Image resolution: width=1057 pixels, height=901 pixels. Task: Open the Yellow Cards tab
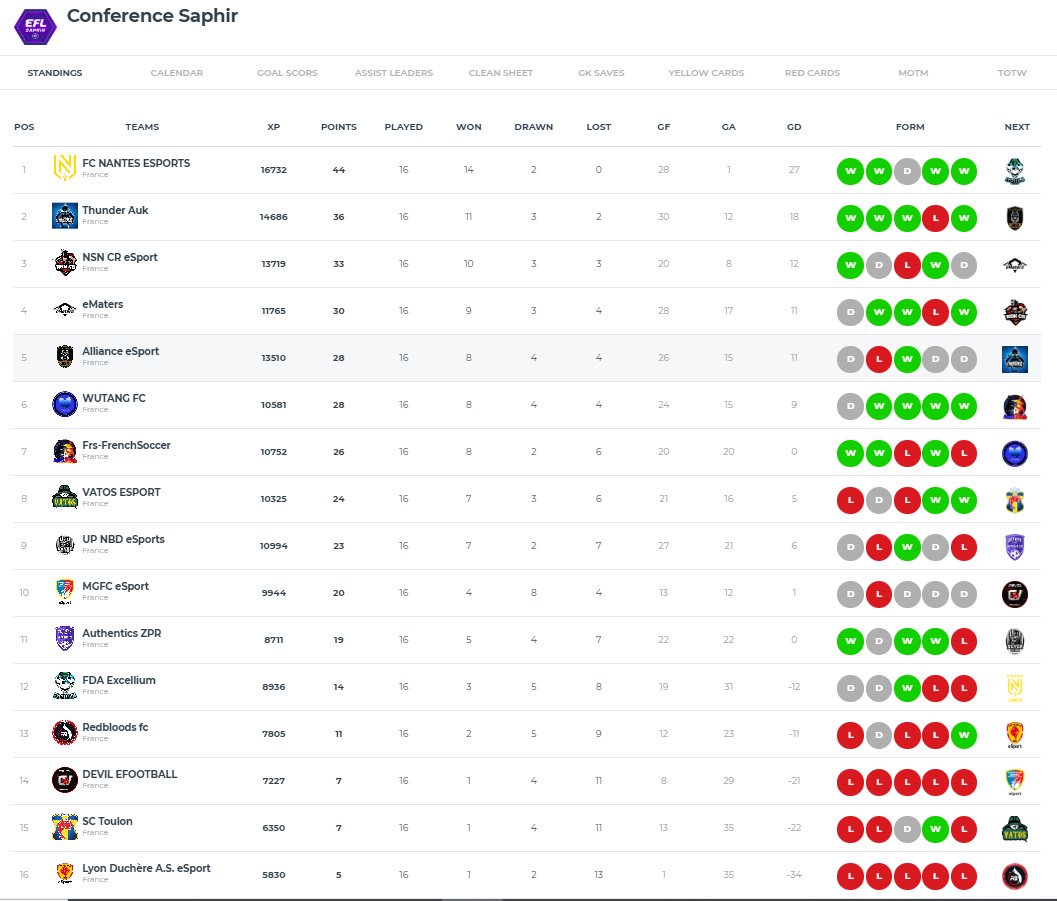click(706, 73)
